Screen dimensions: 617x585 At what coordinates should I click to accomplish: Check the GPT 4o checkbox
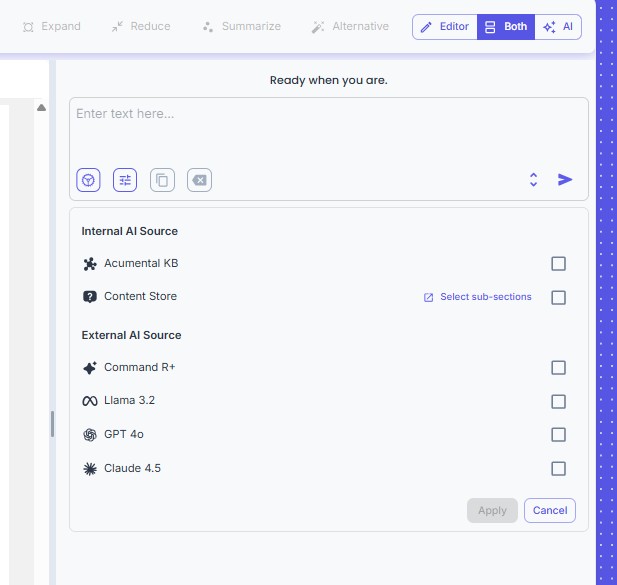point(558,435)
